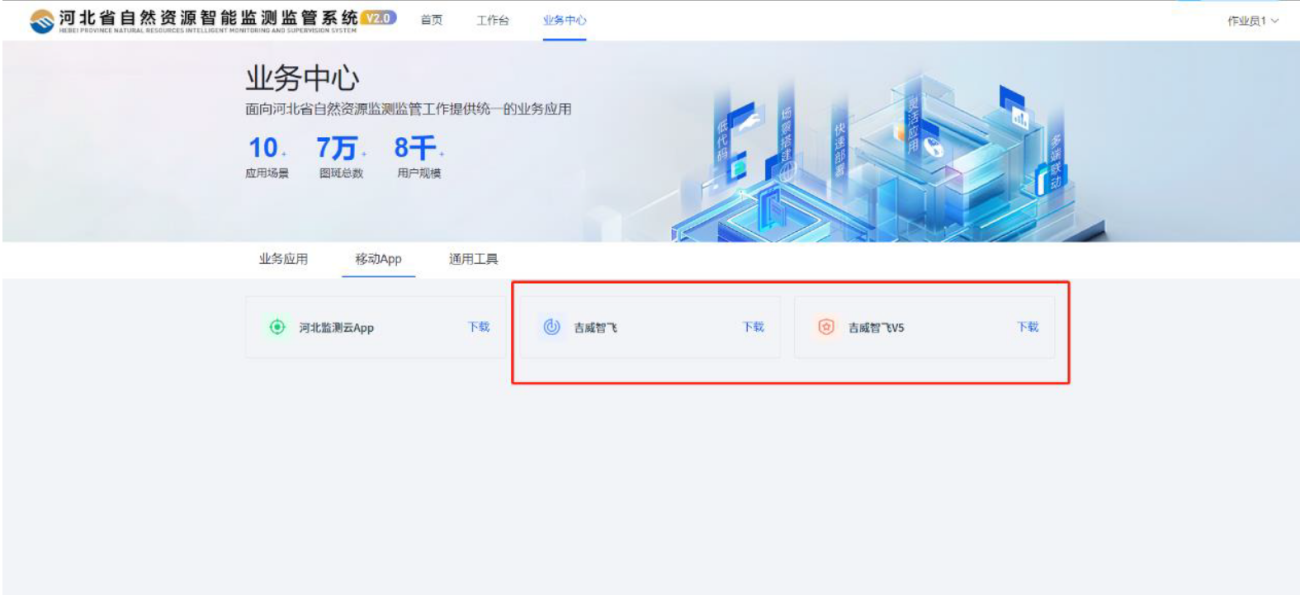Go to the 首页 menu item
Image resolution: width=1300 pixels, height=595 pixels.
pos(431,18)
